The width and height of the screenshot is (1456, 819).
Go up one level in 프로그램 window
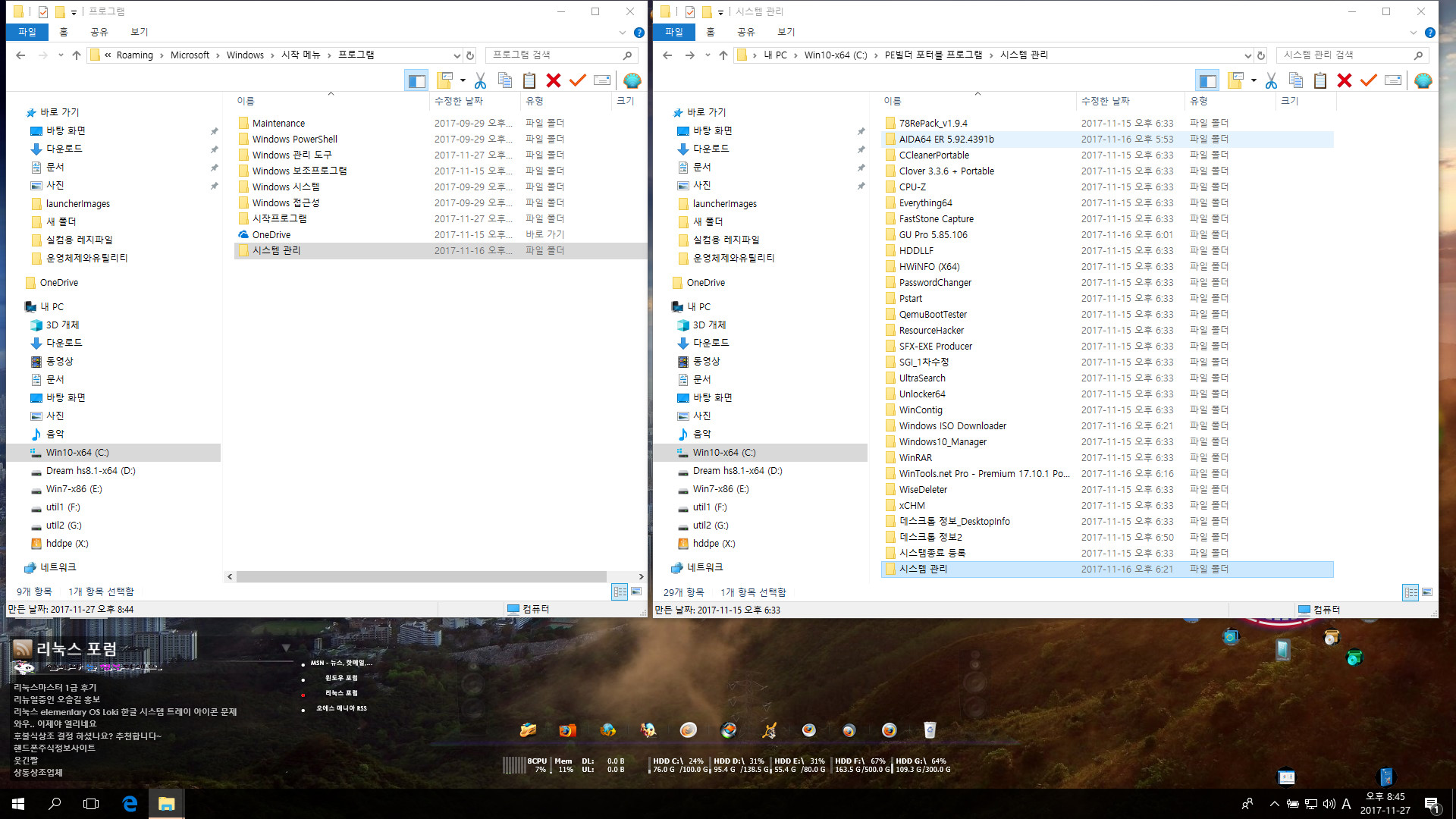click(77, 55)
